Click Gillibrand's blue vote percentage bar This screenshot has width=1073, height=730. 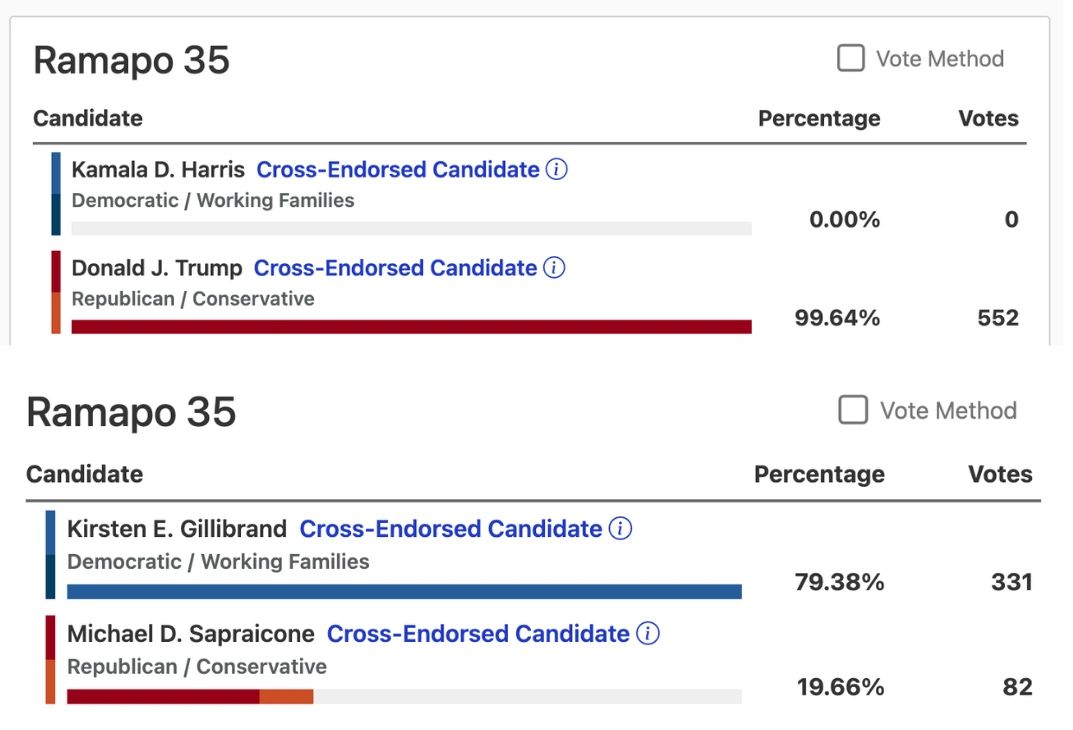pyautogui.click(x=404, y=591)
